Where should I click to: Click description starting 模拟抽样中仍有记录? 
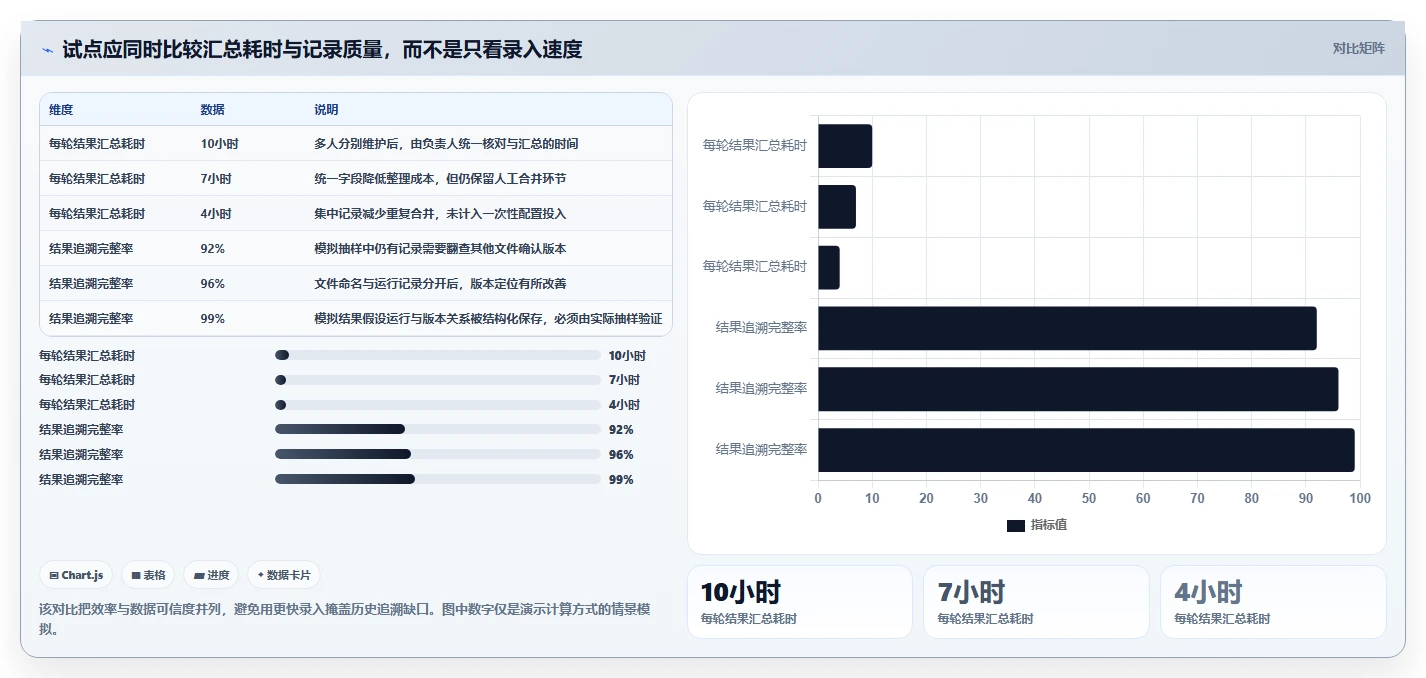tap(440, 249)
